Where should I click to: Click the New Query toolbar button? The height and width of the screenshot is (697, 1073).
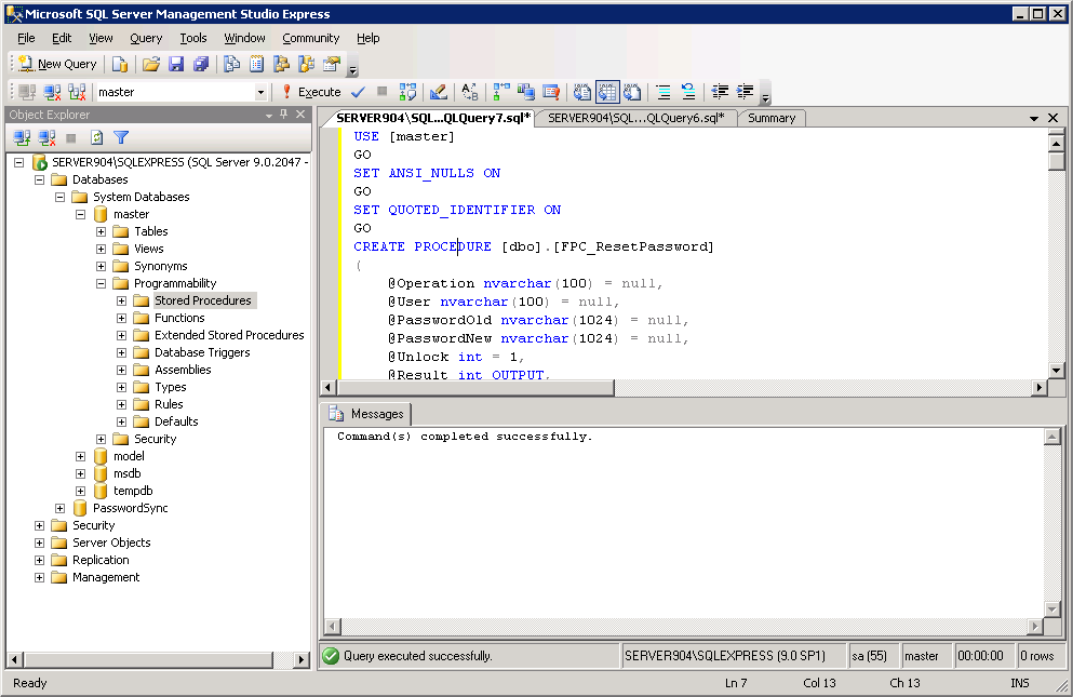point(58,64)
